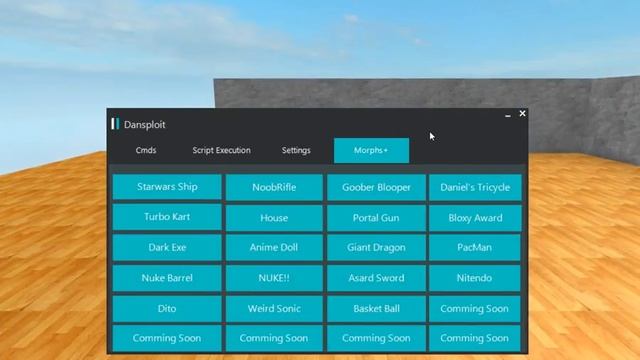Open the Settings tab
This screenshot has height=360, width=640.
pos(296,150)
